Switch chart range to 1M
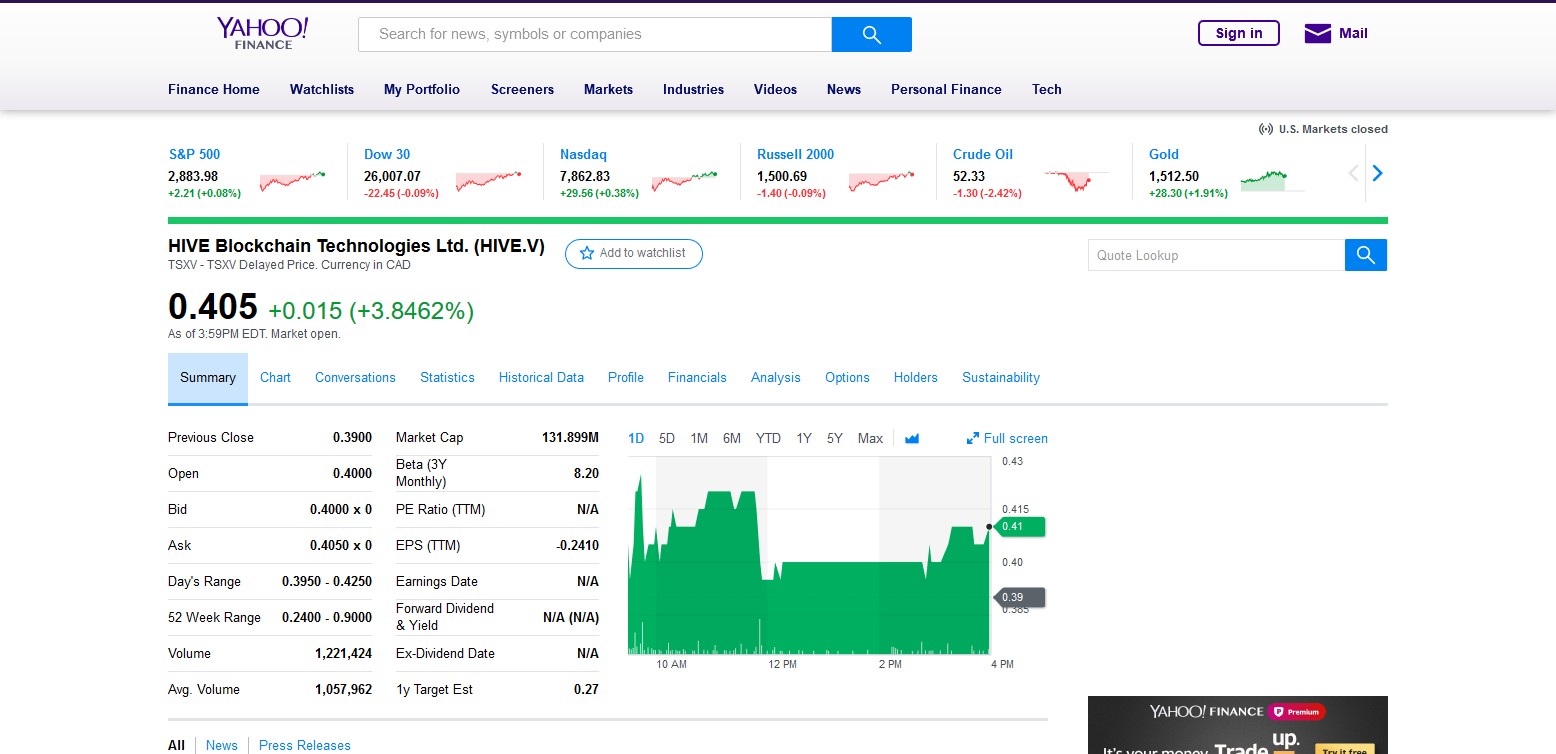The image size is (1556, 754). pyautogui.click(x=699, y=438)
